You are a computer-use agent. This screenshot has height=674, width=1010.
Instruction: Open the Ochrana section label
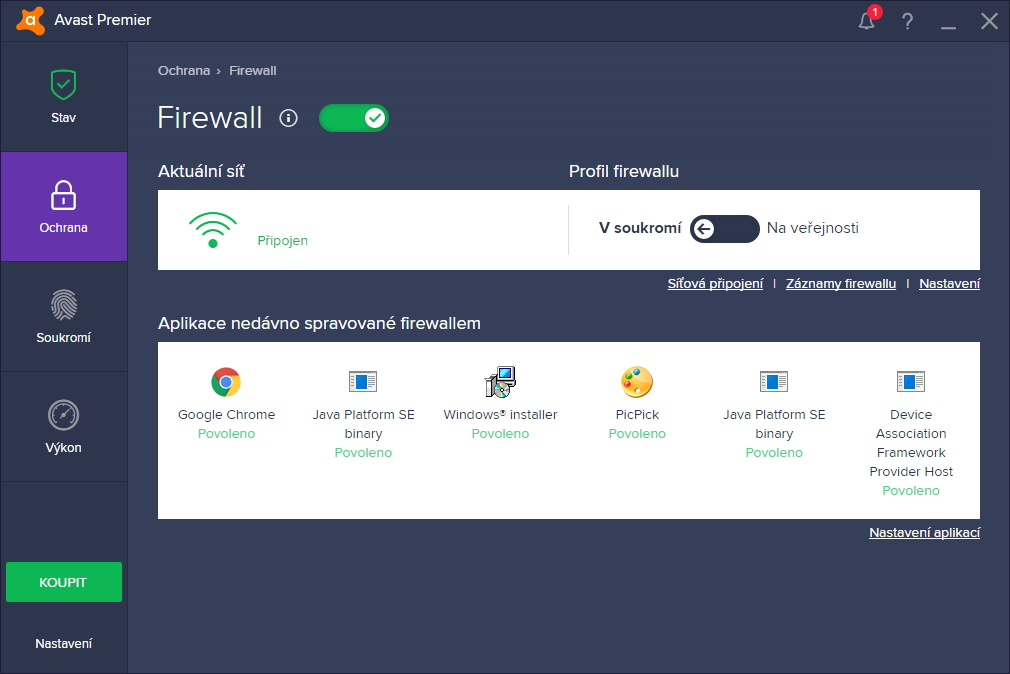[x=63, y=228]
